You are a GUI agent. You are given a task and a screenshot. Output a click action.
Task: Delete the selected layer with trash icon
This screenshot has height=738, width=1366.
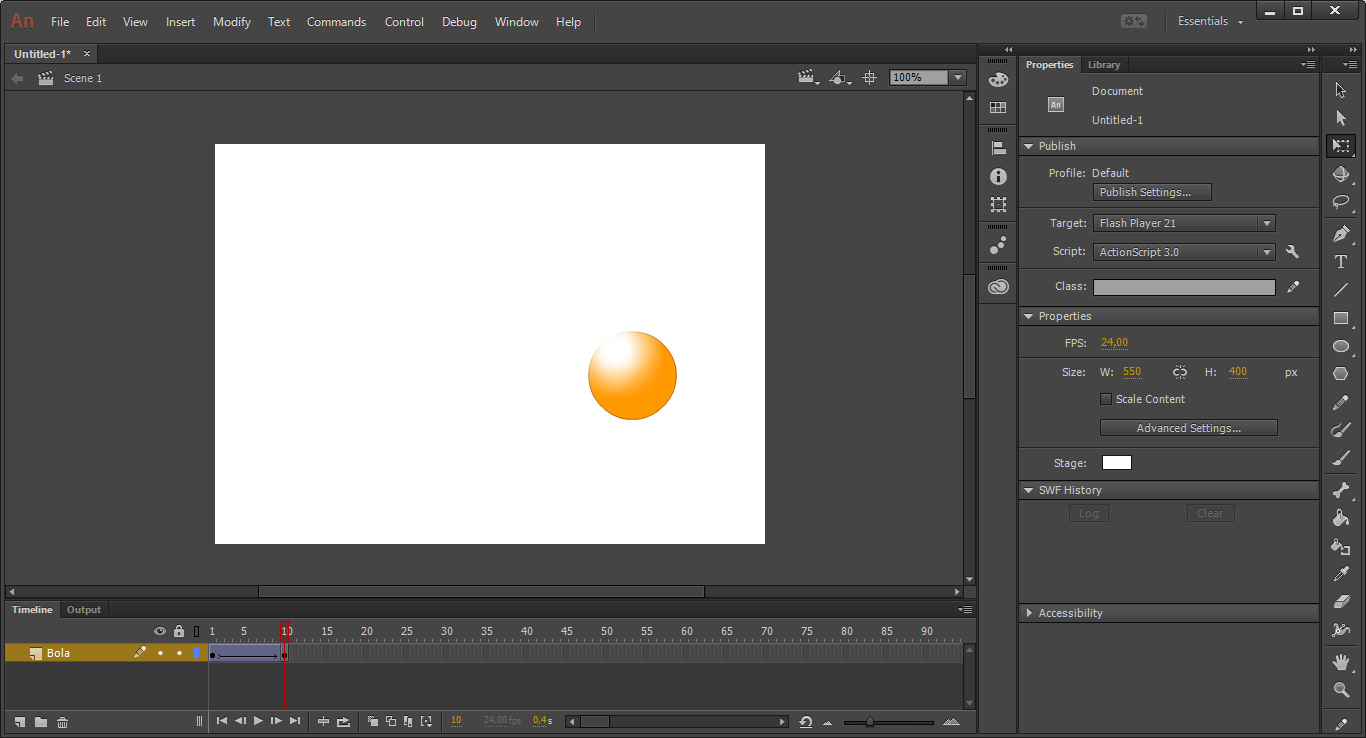click(x=62, y=722)
